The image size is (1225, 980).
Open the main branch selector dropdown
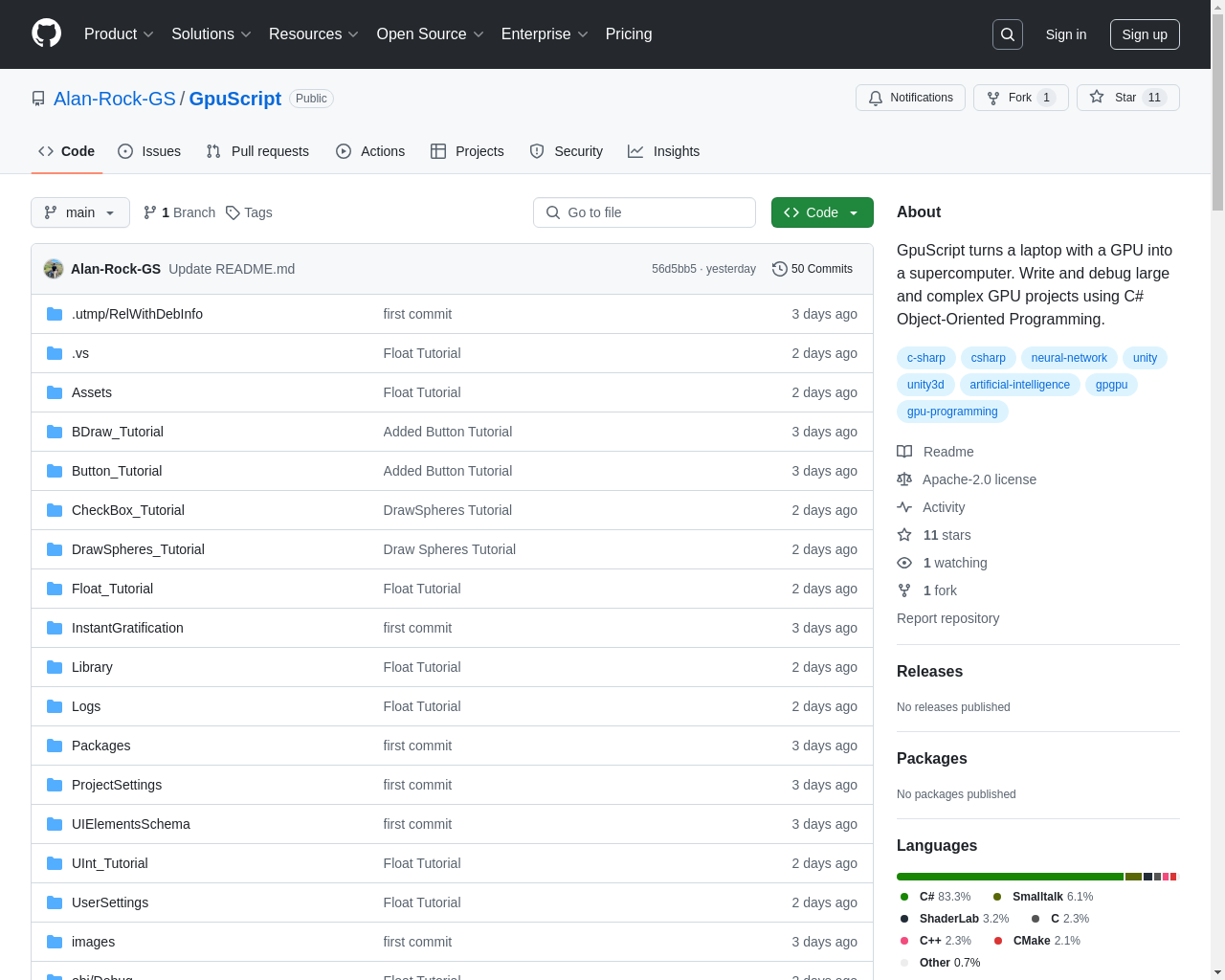click(x=80, y=212)
